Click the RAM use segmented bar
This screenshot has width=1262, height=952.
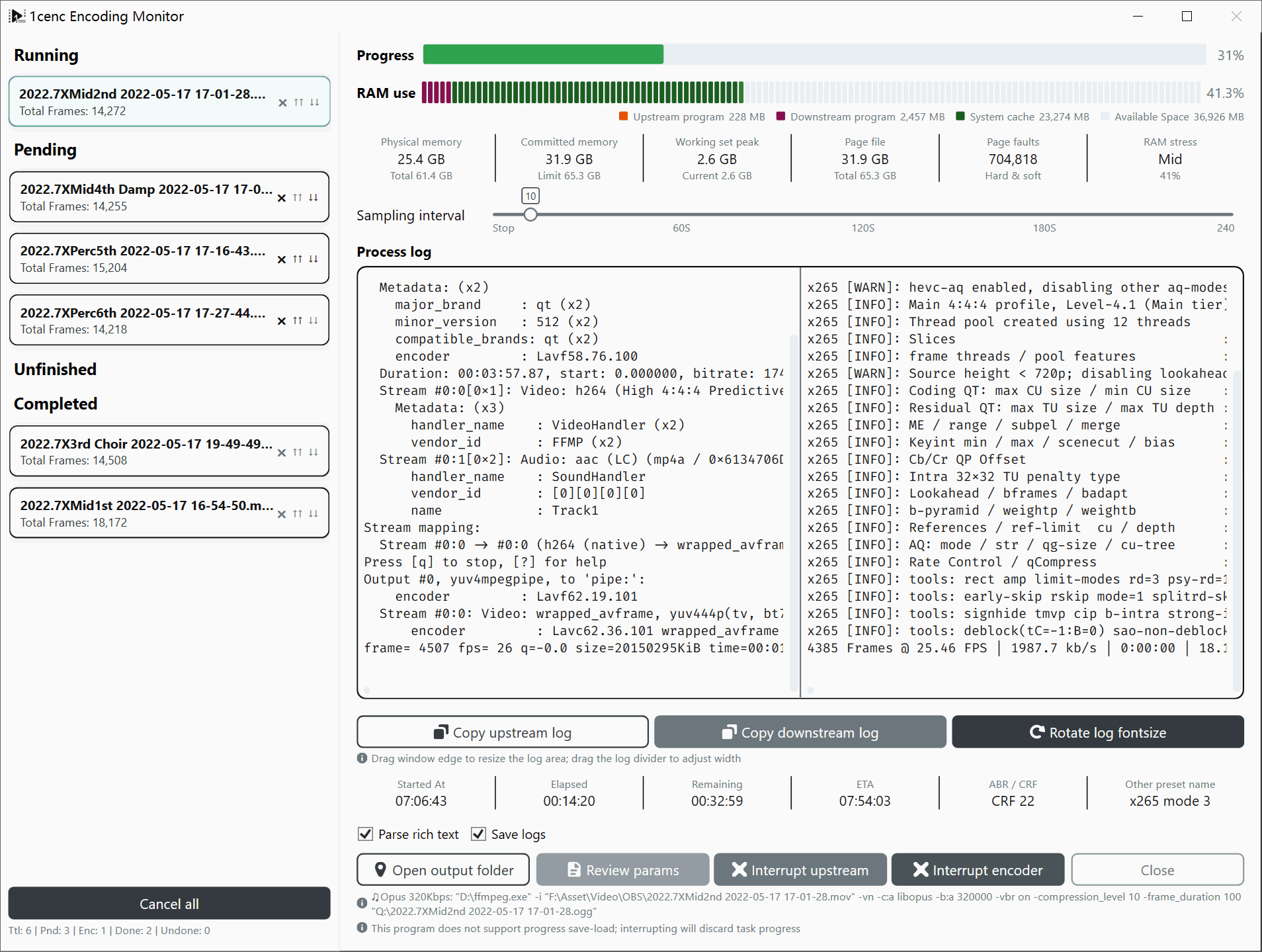tap(811, 93)
